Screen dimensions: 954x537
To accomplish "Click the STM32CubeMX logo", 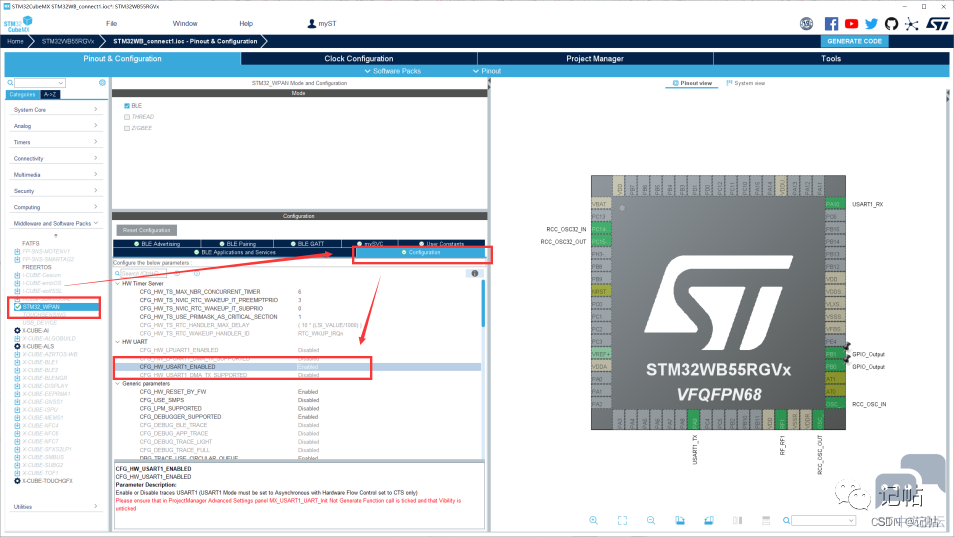I will click(18, 24).
